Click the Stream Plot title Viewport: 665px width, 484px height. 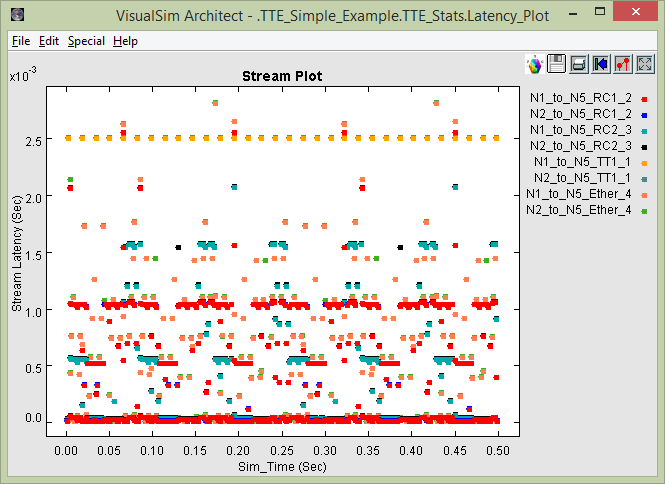tap(282, 77)
